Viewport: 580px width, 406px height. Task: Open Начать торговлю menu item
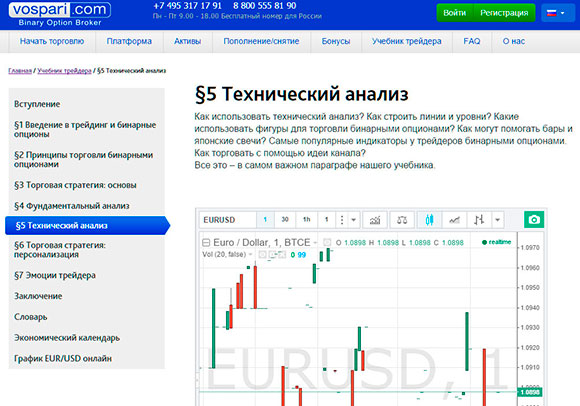point(52,41)
